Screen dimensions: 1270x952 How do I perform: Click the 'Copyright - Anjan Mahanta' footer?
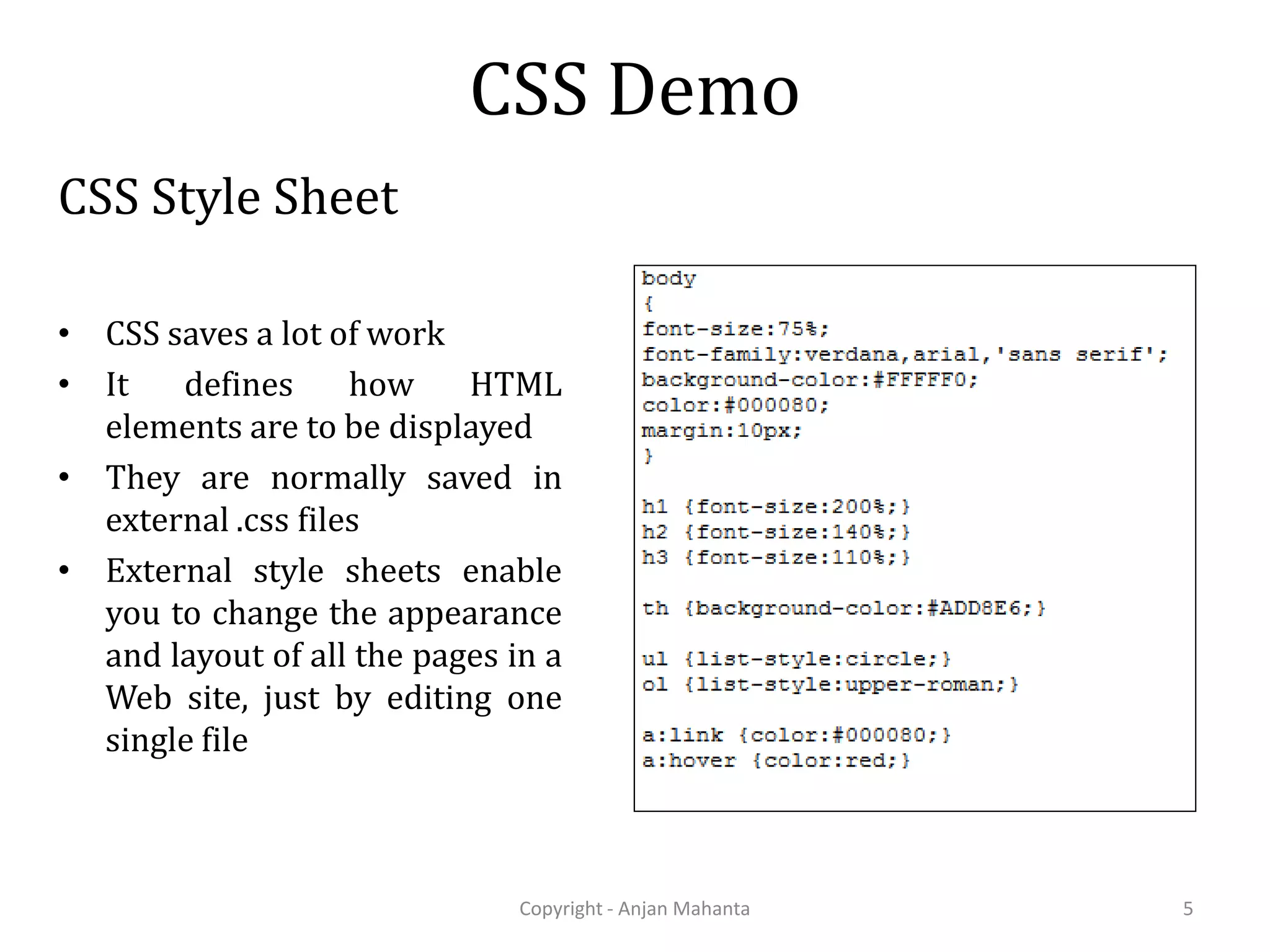click(x=634, y=909)
